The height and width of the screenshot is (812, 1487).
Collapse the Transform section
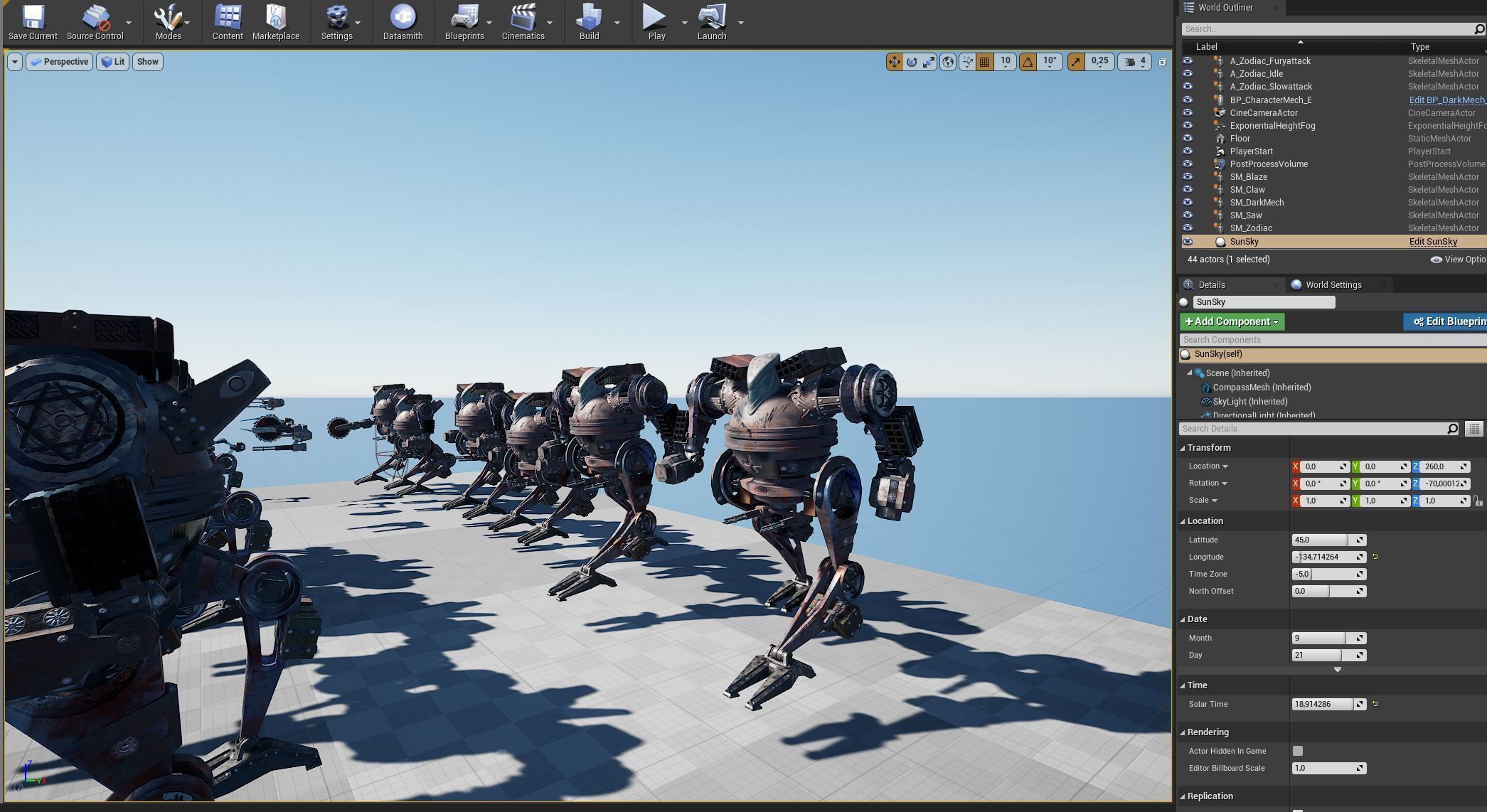pos(1183,448)
